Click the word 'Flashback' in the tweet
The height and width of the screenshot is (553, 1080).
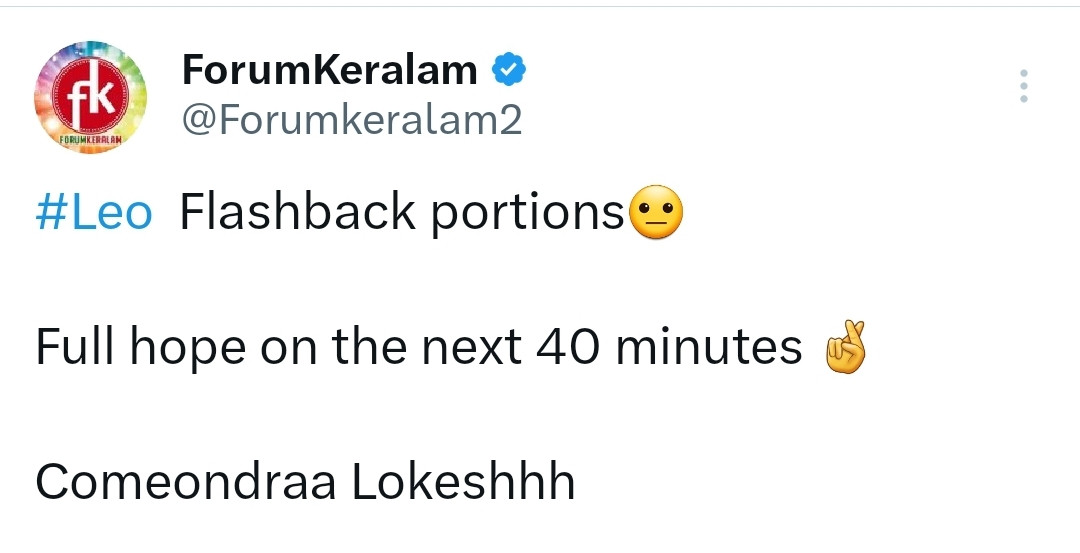297,213
